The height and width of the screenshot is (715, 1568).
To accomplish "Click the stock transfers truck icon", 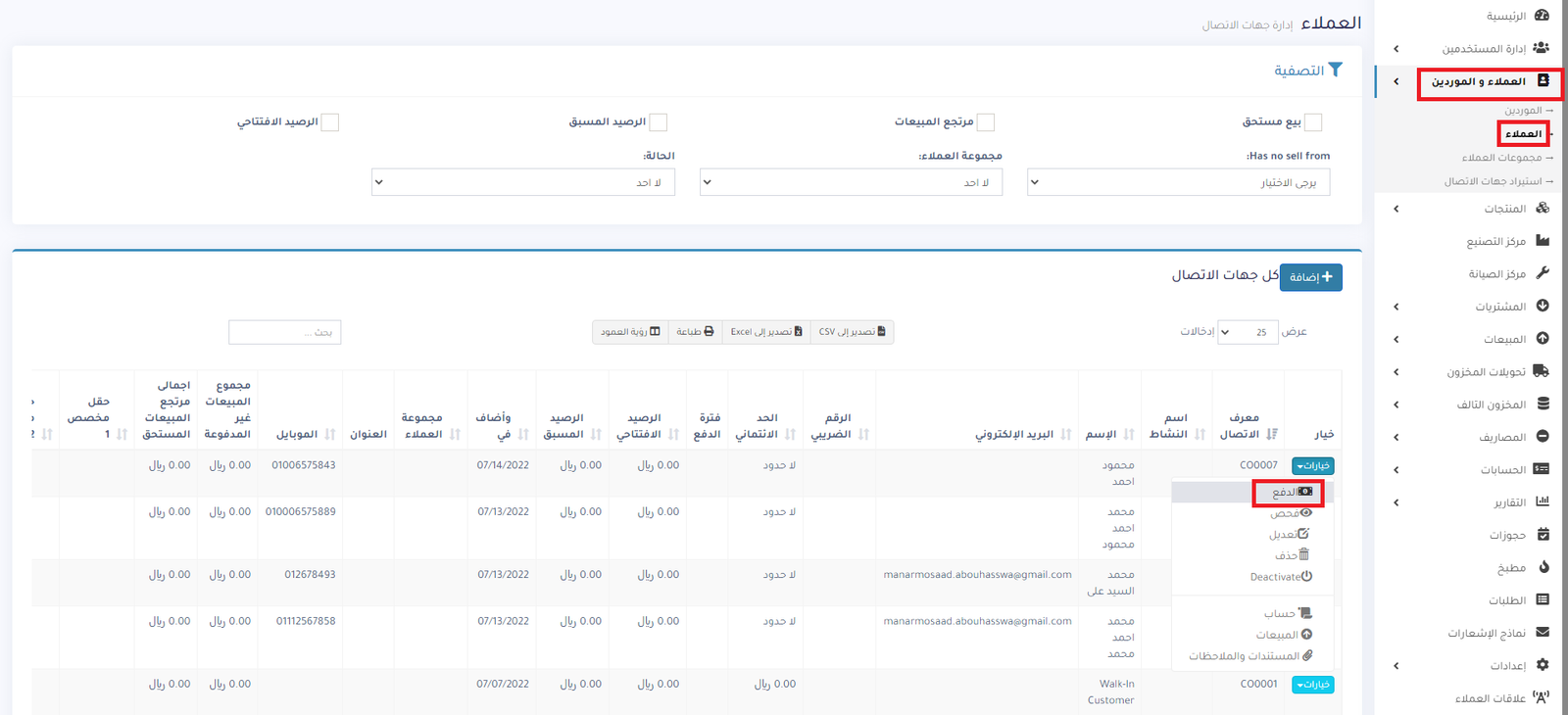I will pyautogui.click(x=1541, y=371).
